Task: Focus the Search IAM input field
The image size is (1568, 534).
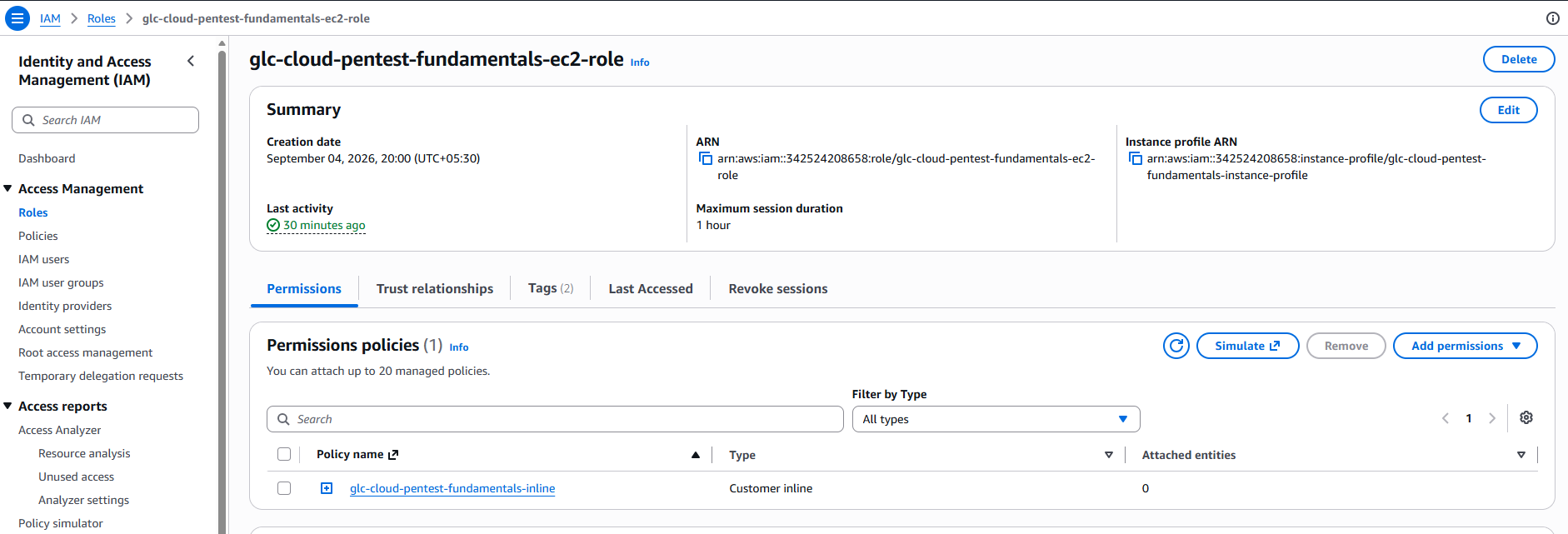Action: [x=105, y=120]
